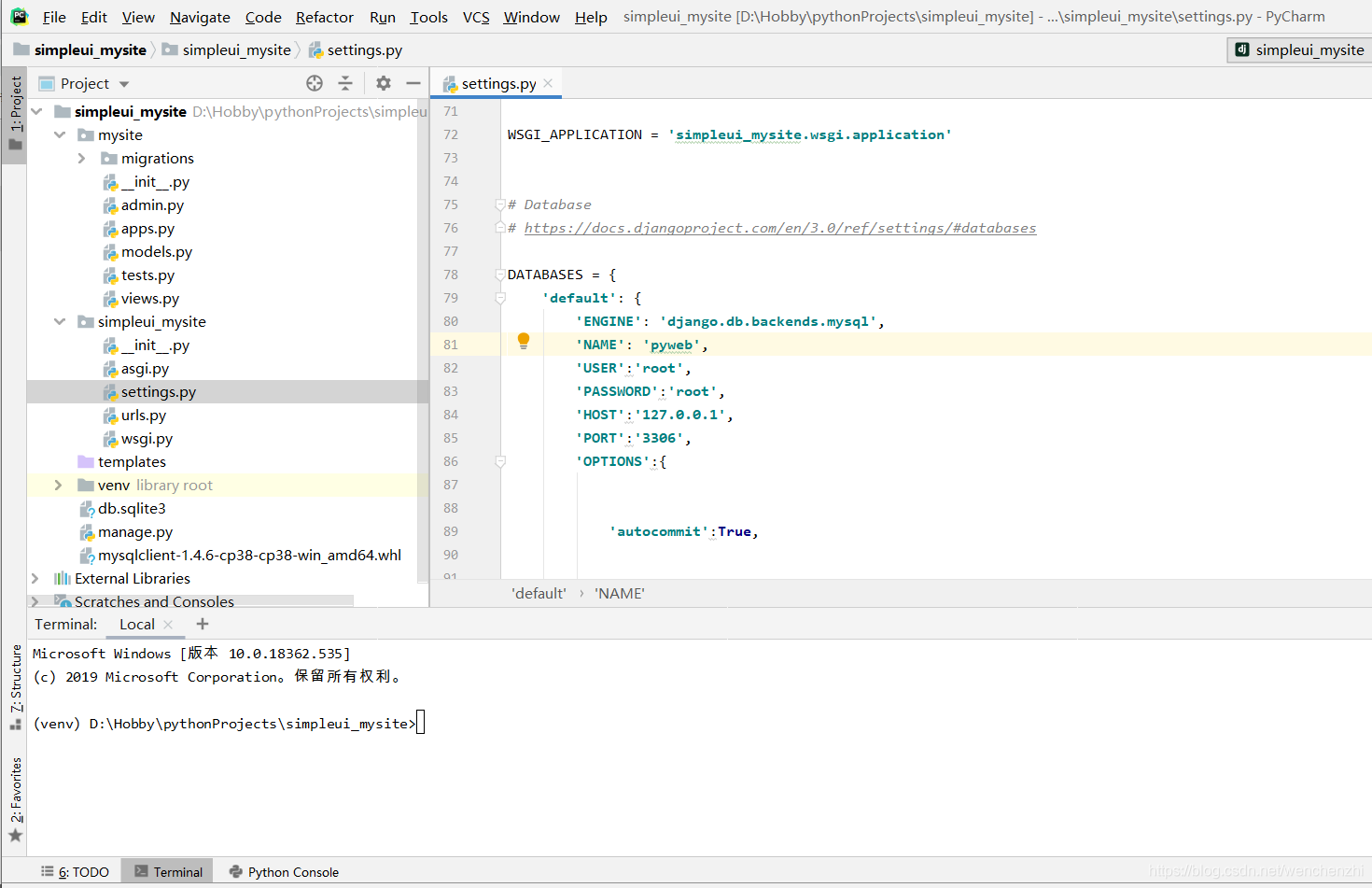Click the locate/scroll from source icon
The width and height of the screenshot is (1372, 888).
tap(315, 83)
